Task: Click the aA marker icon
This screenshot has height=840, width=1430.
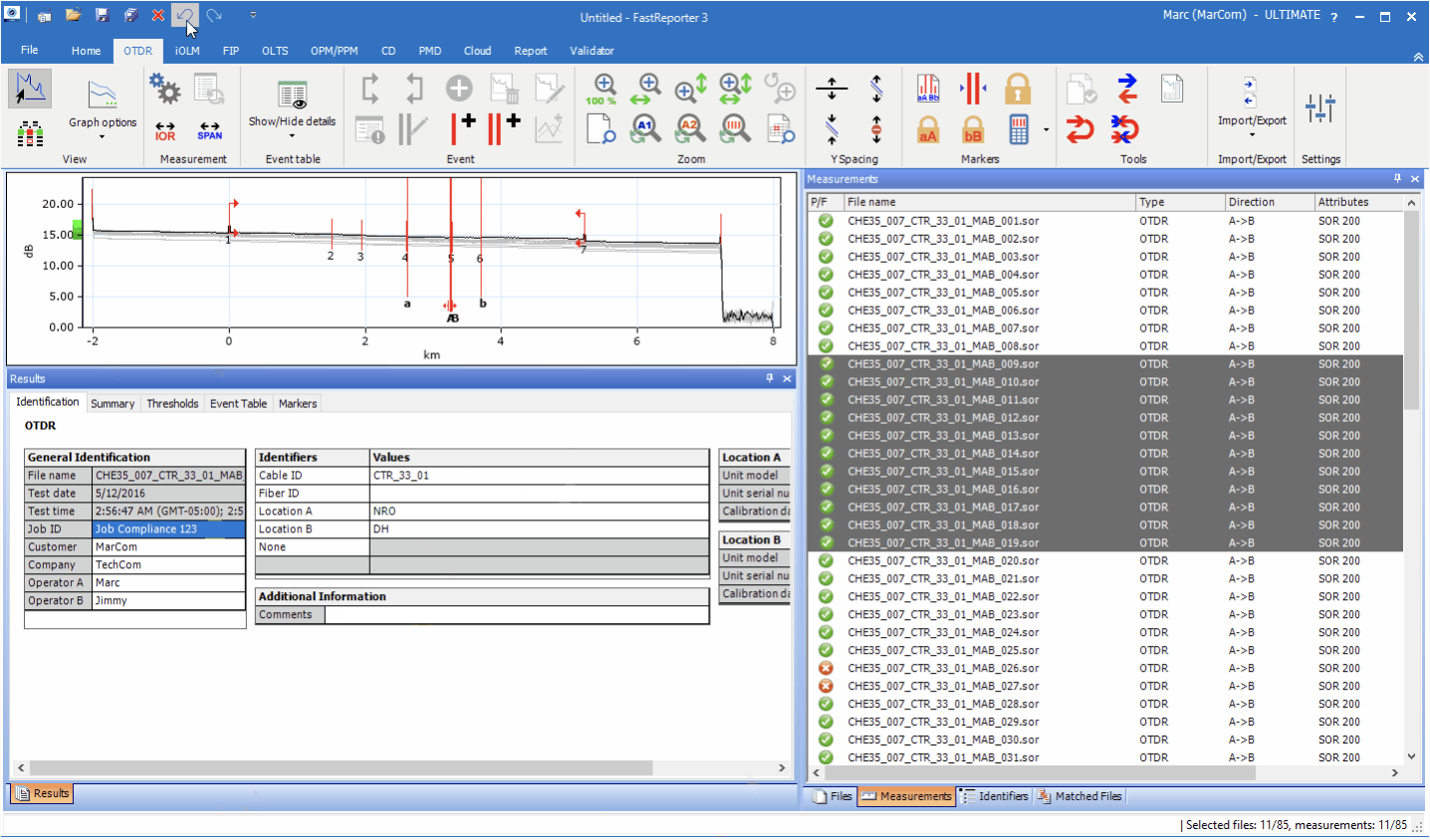Action: pyautogui.click(x=928, y=129)
